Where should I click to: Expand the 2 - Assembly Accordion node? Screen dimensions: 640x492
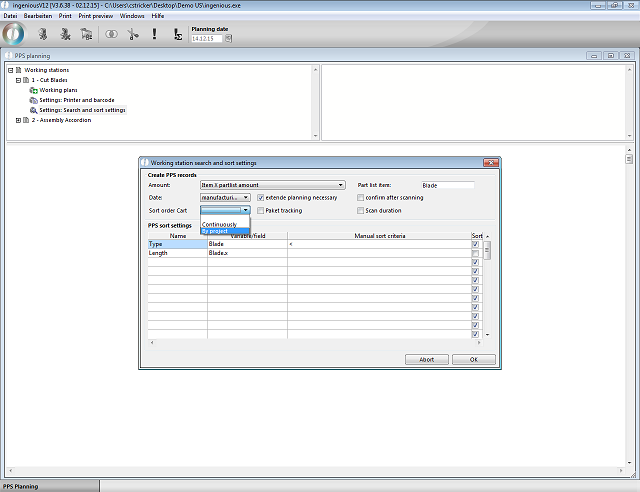(18, 120)
